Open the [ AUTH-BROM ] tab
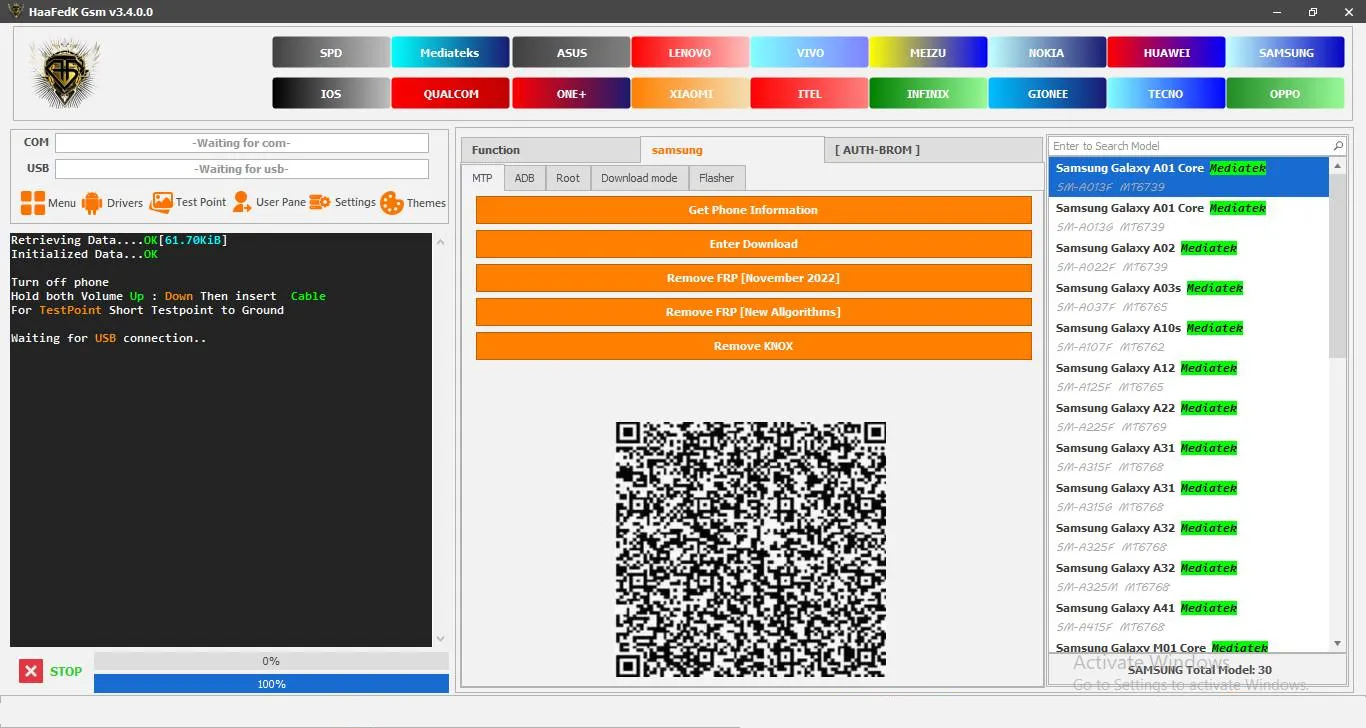 pyautogui.click(x=934, y=150)
